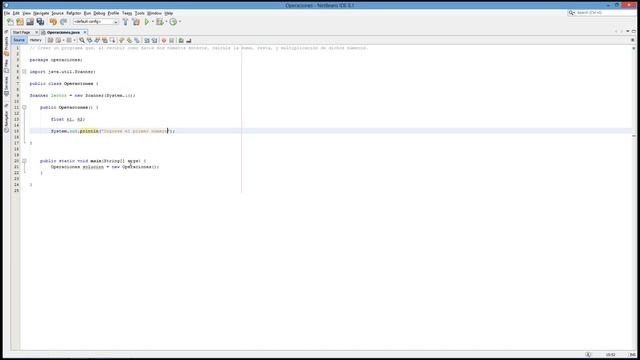The width and height of the screenshot is (640, 360).
Task: Click the package operaciones code line
Action: pos(56,60)
